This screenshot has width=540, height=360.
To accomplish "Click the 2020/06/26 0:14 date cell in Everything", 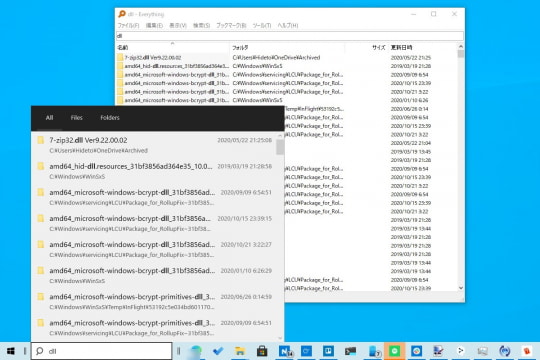I will pos(409,109).
